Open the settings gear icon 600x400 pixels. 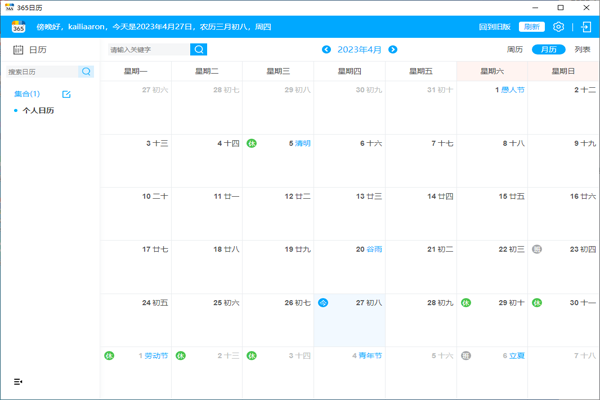(559, 27)
